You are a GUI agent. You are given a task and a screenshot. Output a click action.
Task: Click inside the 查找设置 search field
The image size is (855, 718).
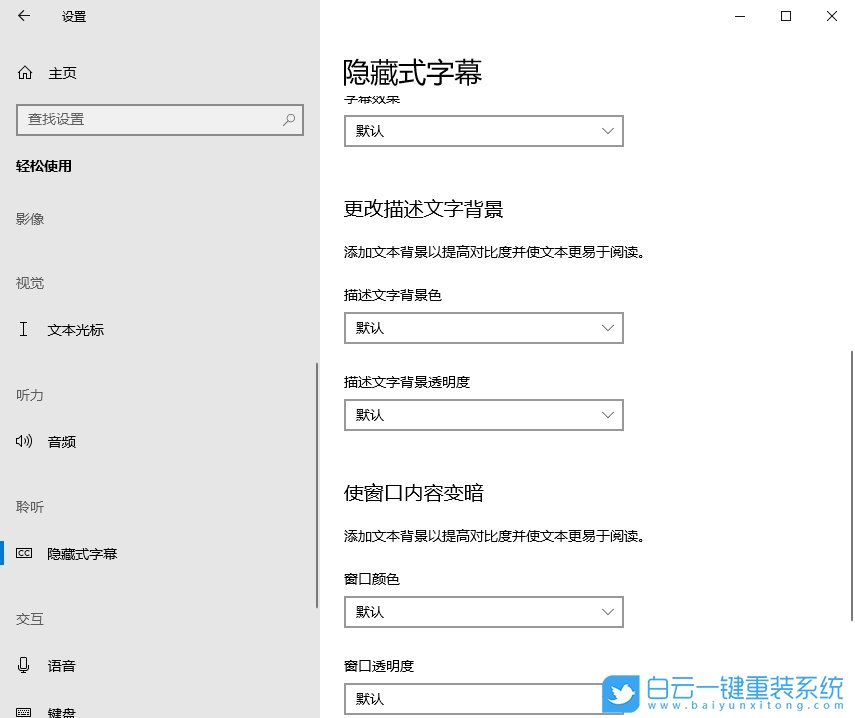150,120
